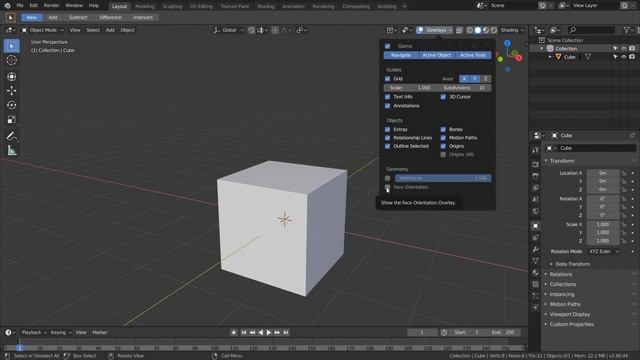640x360 pixels.
Task: Enable the Wireframe geometry checkbox
Action: [387, 178]
